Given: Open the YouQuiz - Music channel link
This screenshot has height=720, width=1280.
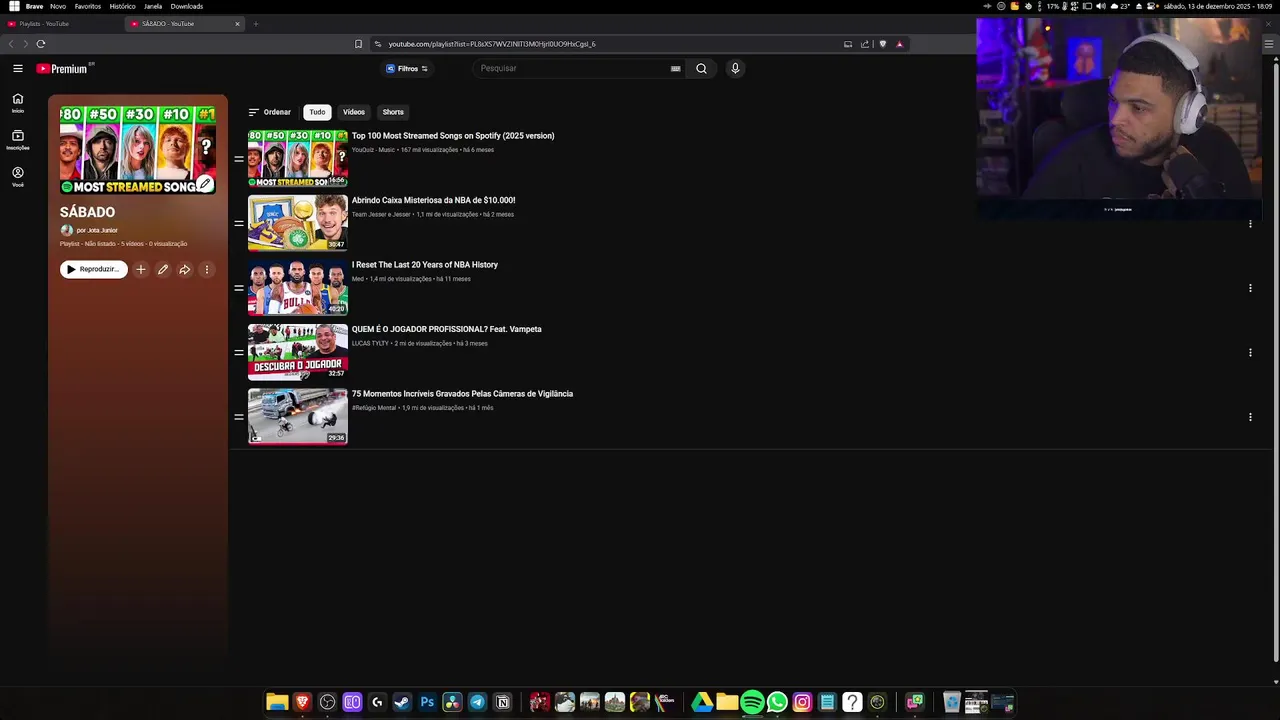Looking at the screenshot, I should click(x=373, y=150).
